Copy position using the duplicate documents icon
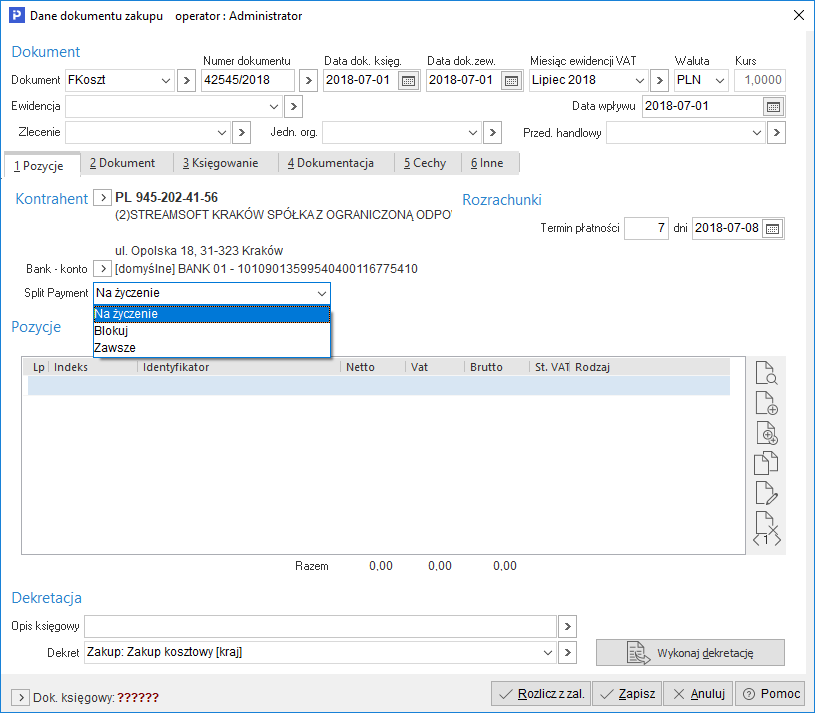815x713 pixels. click(766, 463)
